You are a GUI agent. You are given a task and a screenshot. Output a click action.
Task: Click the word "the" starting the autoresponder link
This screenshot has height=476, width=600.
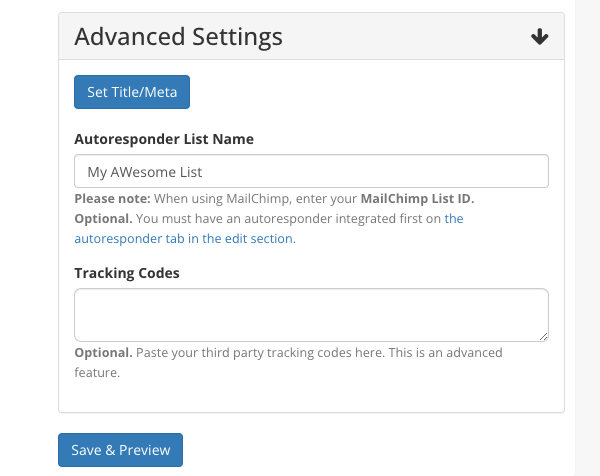point(454,218)
